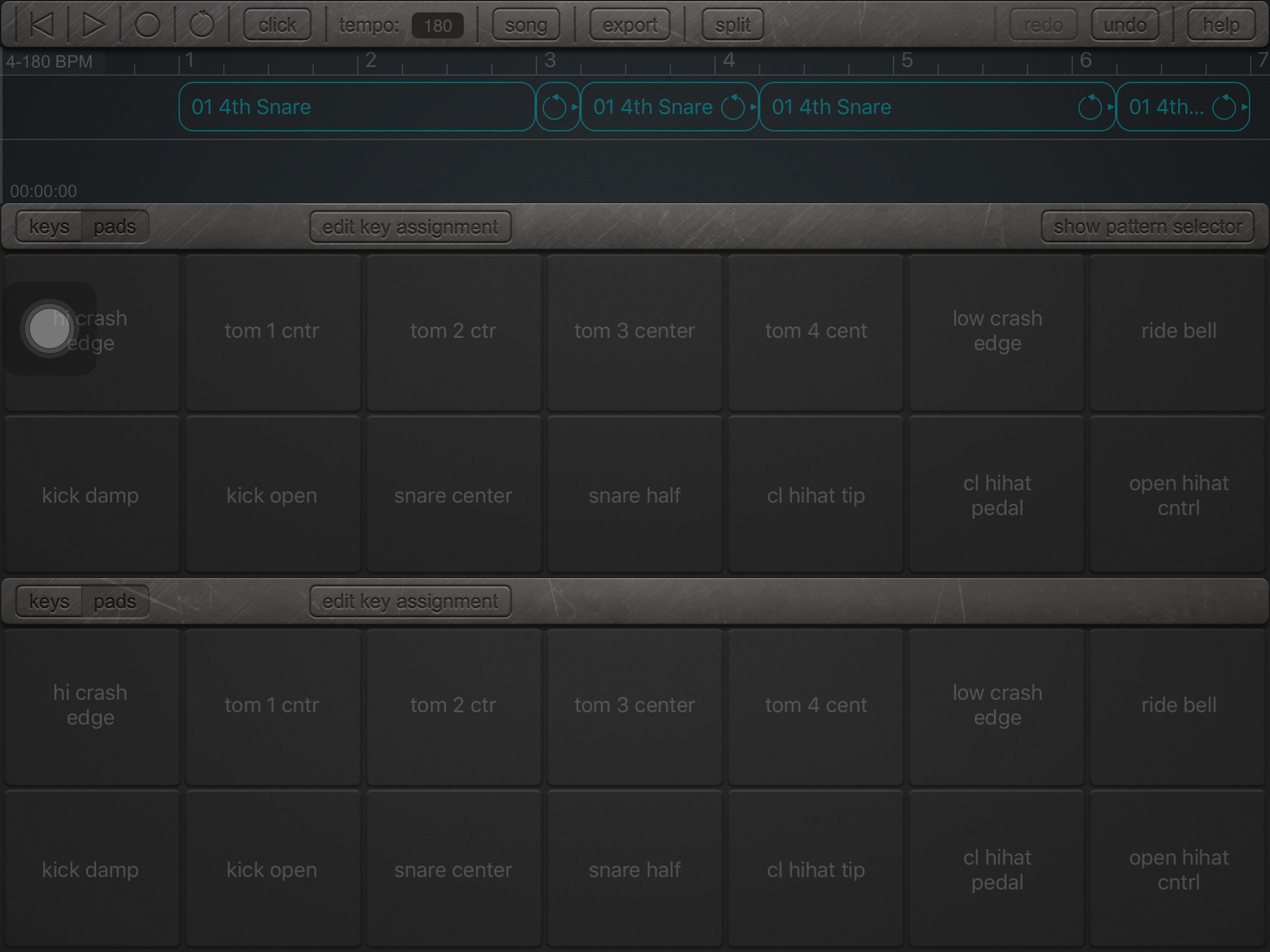Click the tempo value field 180
The width and height of the screenshot is (1270, 952).
(x=437, y=25)
